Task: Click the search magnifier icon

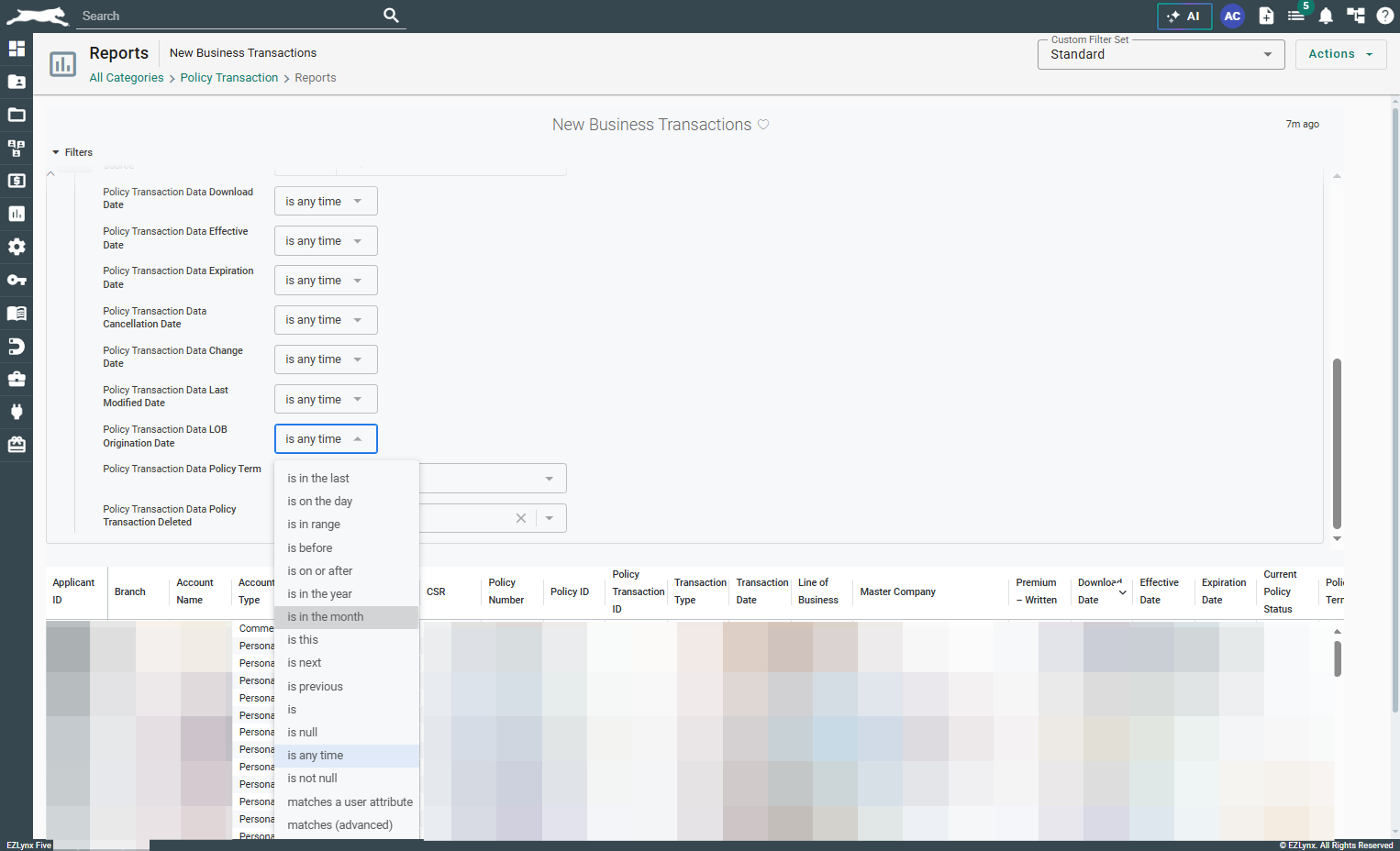Action: 391,16
